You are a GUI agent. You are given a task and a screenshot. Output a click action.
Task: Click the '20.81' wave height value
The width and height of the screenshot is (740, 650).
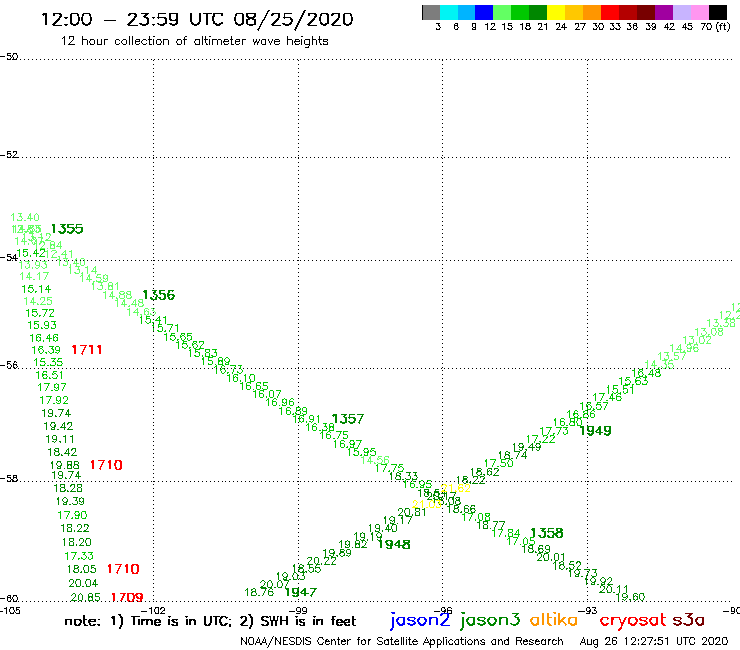pyautogui.click(x=412, y=512)
